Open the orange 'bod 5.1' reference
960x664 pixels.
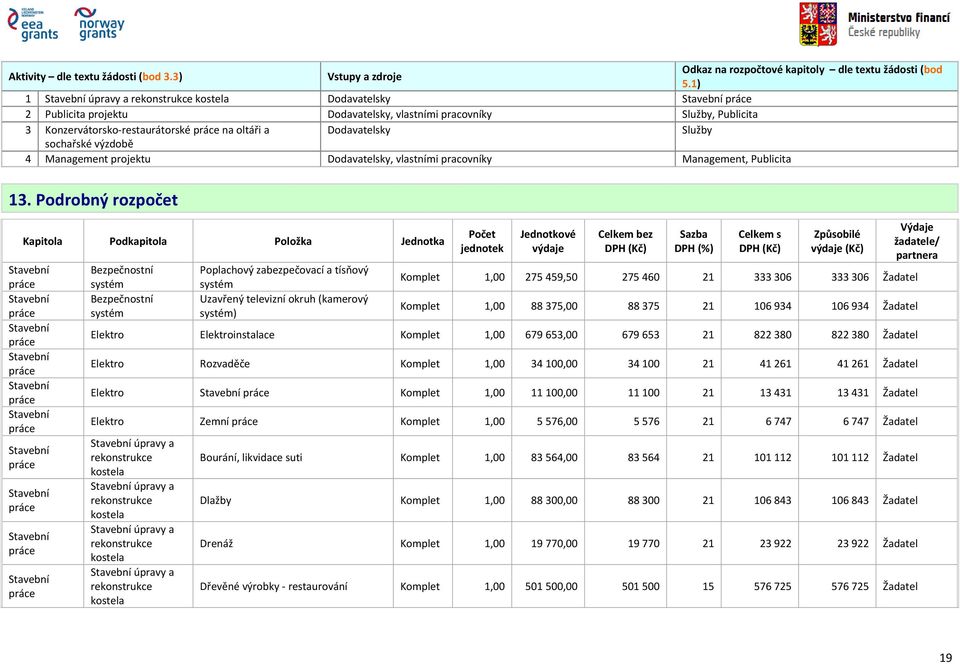tap(812, 76)
